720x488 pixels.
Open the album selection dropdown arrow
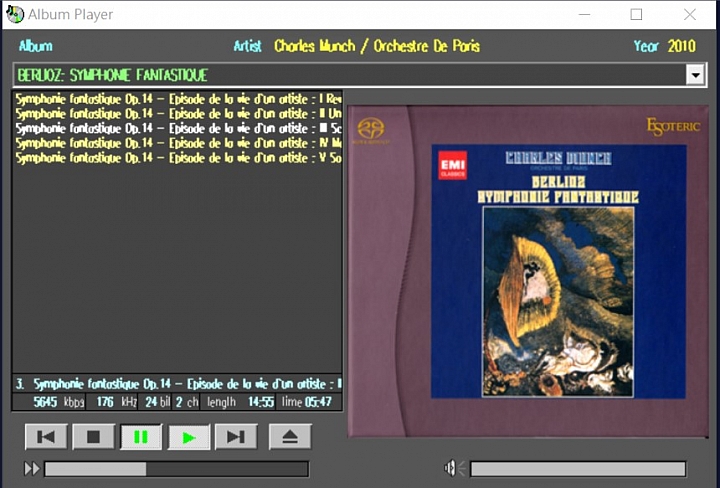[x=696, y=74]
